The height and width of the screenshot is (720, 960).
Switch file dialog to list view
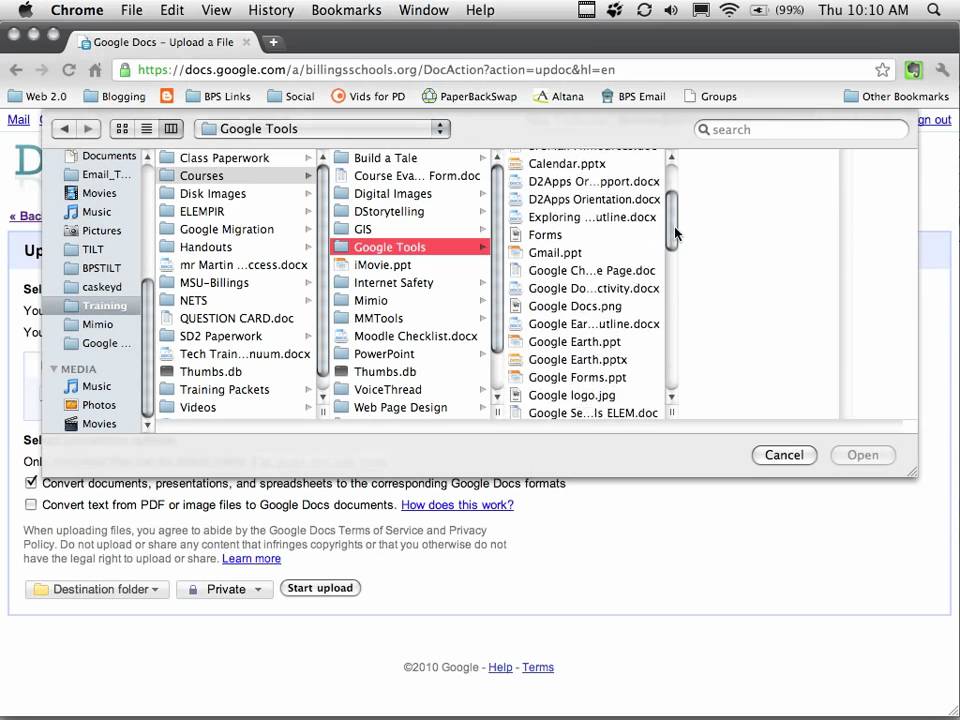point(146,129)
